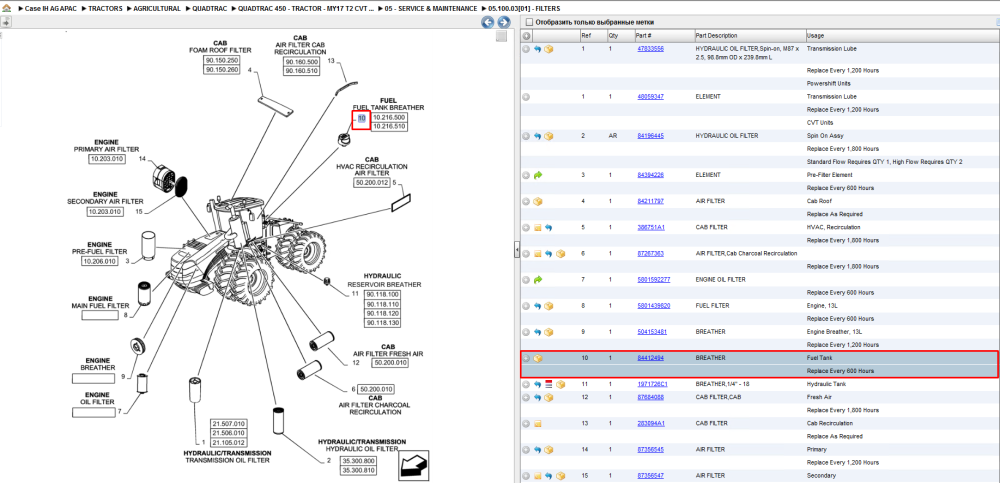Click reference box 10.206.010 pre-fuel filter
Viewport: 1000px width, 483px height.
pos(99,262)
